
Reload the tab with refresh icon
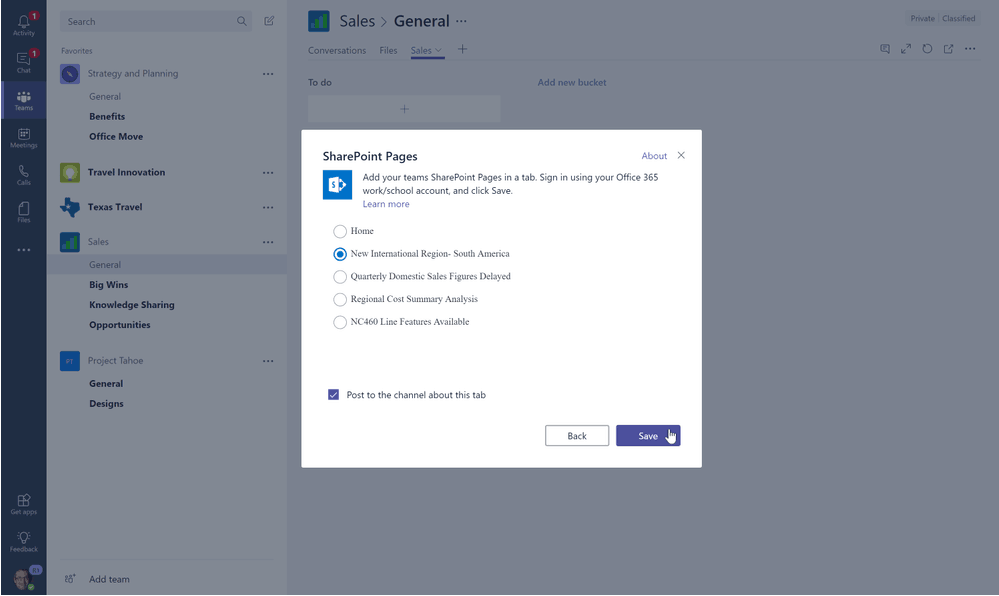tap(928, 49)
